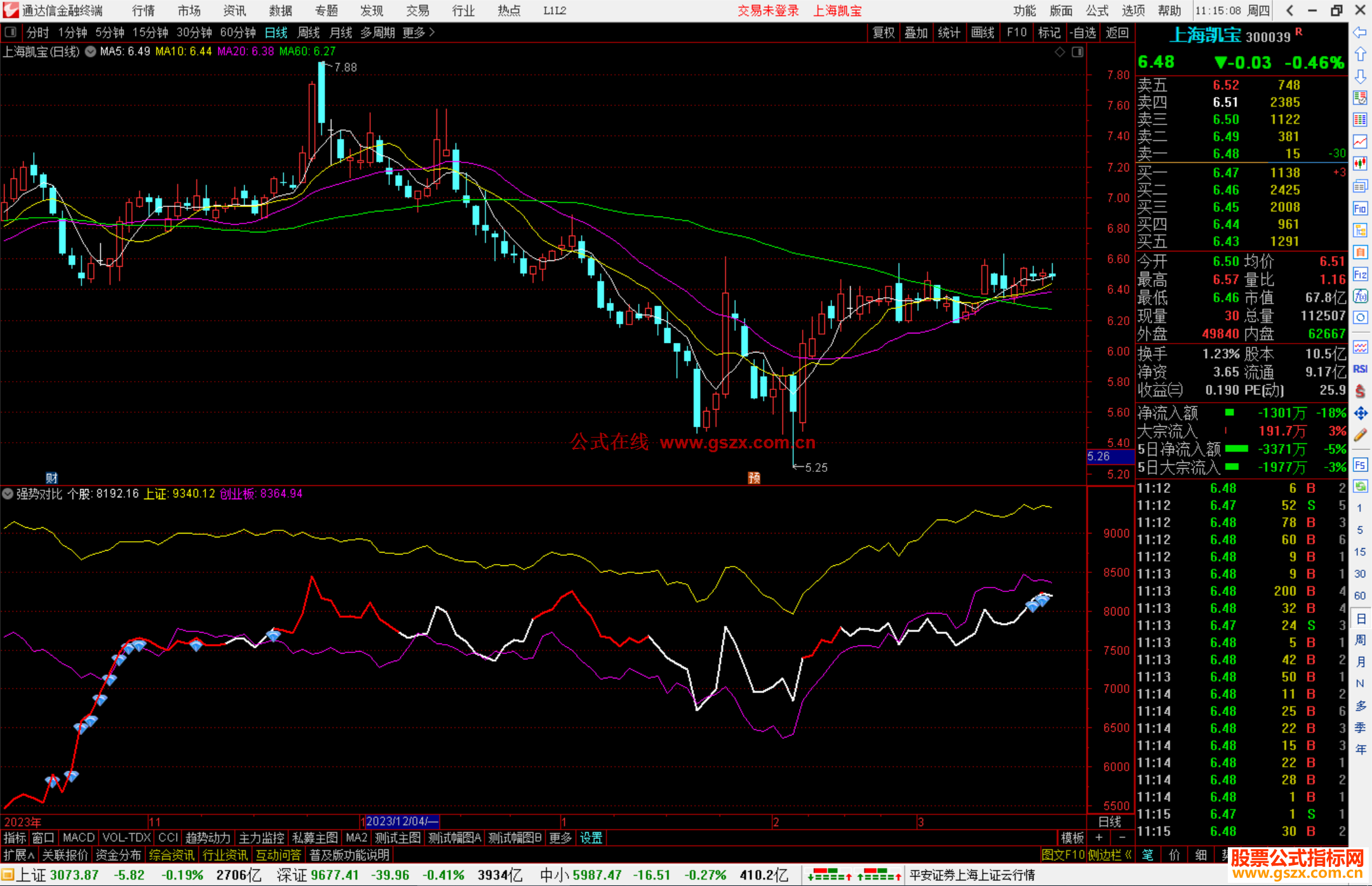This screenshot has width=1372, height=886.
Task: Toggle the 强势对比 indicator circle button
Action: click(x=8, y=493)
